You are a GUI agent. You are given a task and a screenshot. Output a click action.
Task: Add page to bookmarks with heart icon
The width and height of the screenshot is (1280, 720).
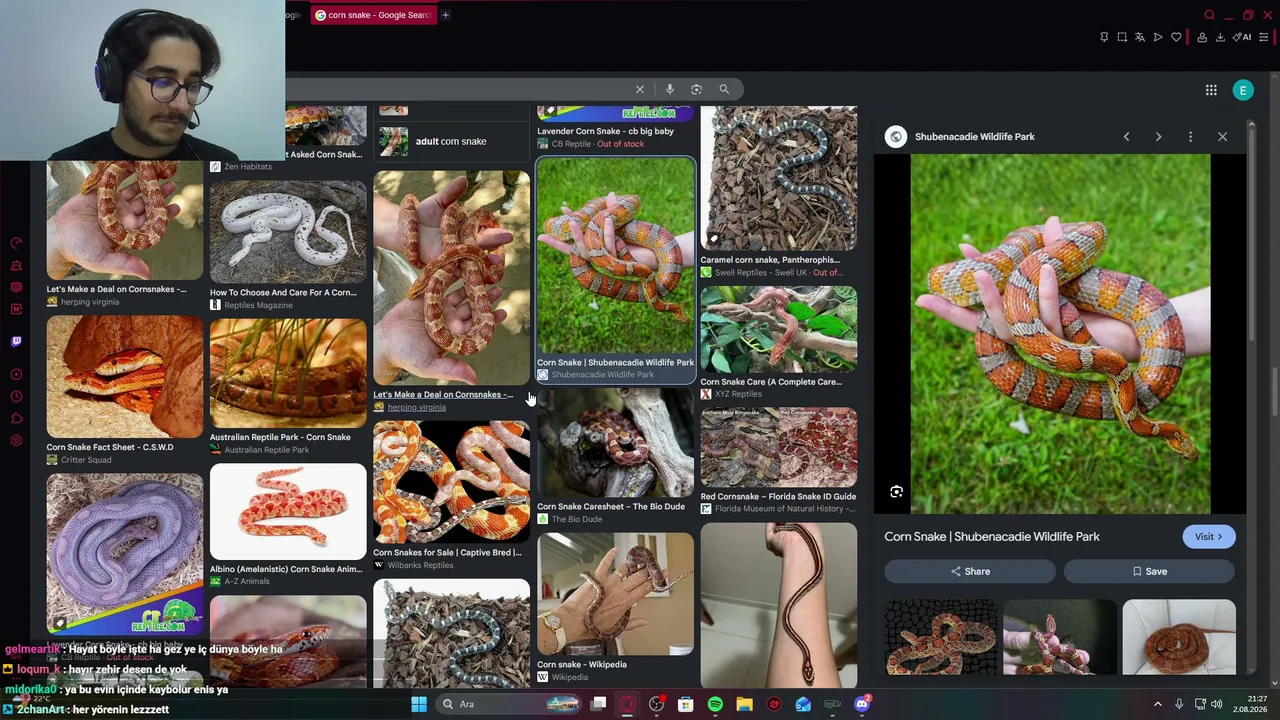[x=1176, y=37]
